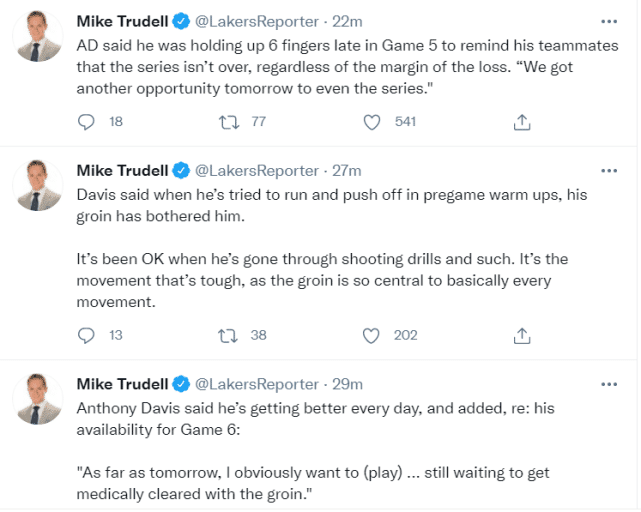Reply to the 6 fingers Game 5 tweet

click(x=87, y=122)
